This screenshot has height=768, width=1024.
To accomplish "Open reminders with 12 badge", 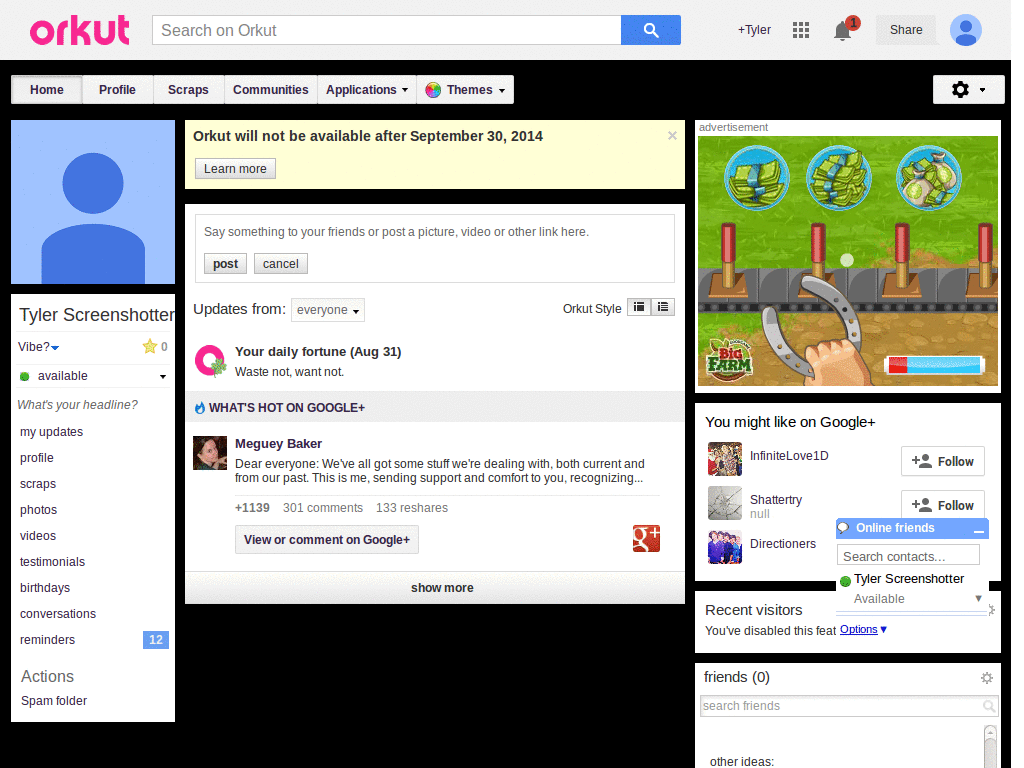I will [93, 640].
